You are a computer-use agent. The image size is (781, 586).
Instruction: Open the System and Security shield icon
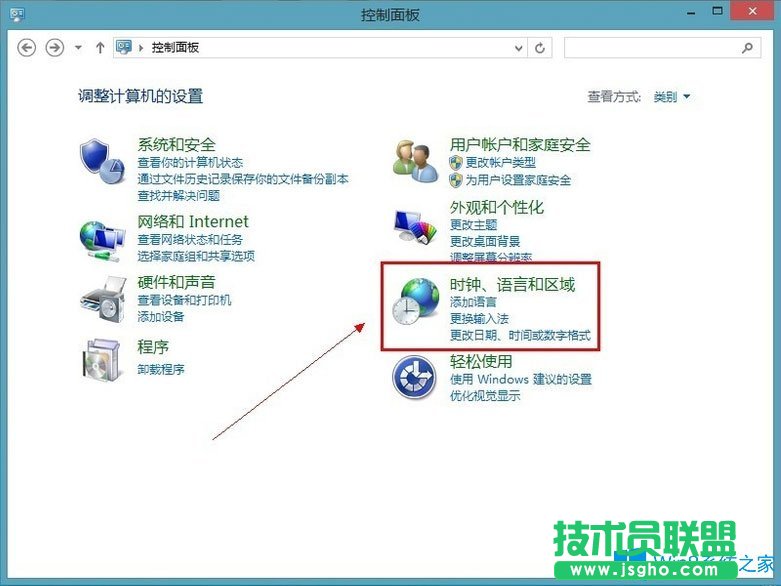tap(102, 161)
